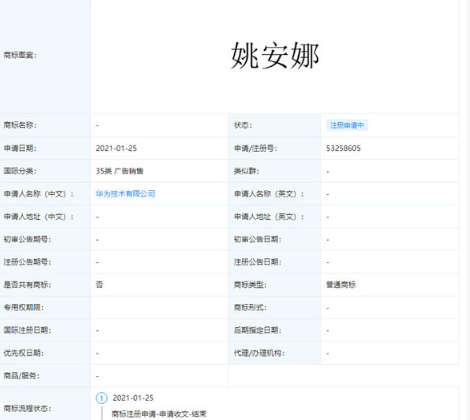Click the 注册申请中 status badge
Image resolution: width=470 pixels, height=420 pixels.
347,125
